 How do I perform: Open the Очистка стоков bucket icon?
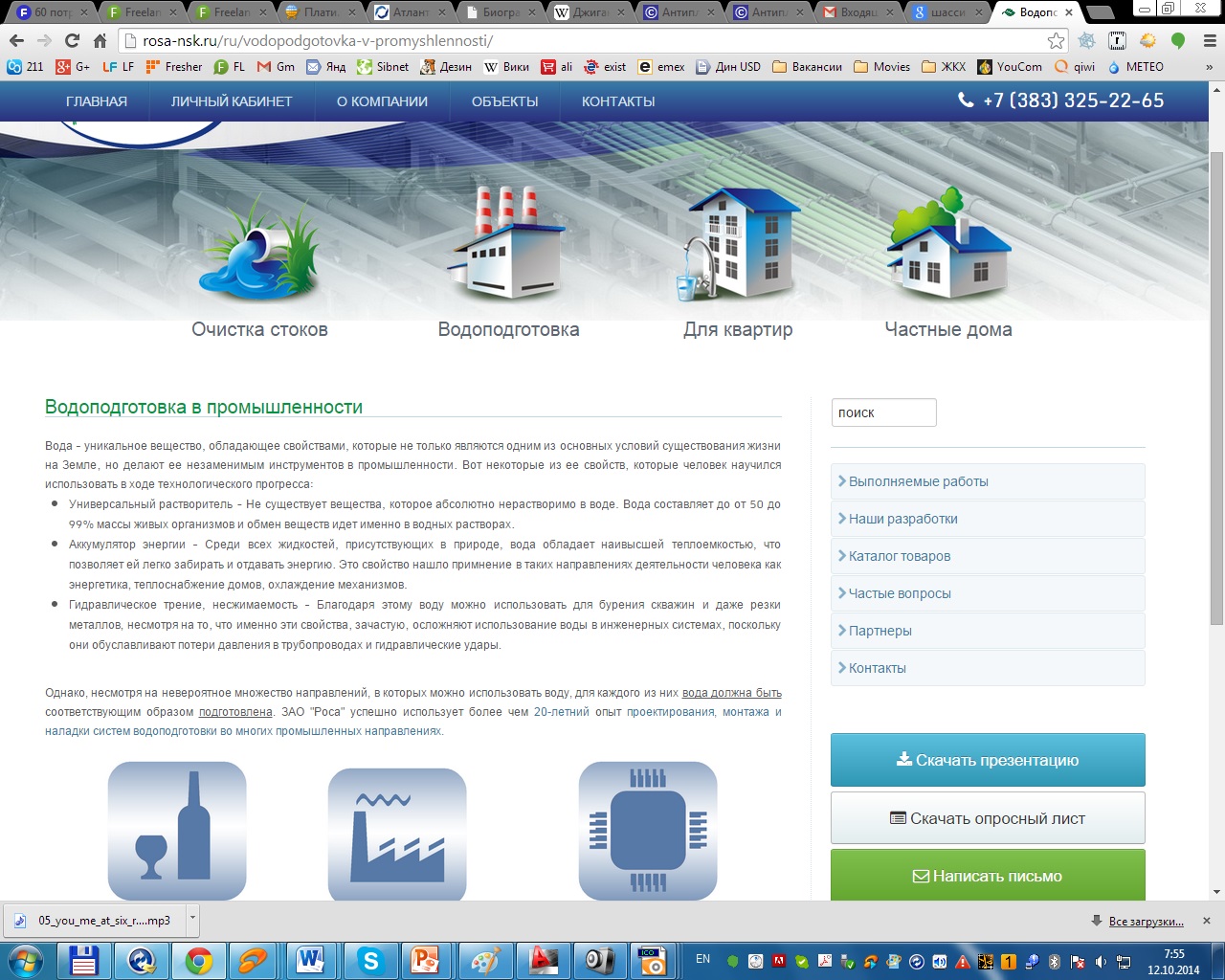click(x=259, y=247)
